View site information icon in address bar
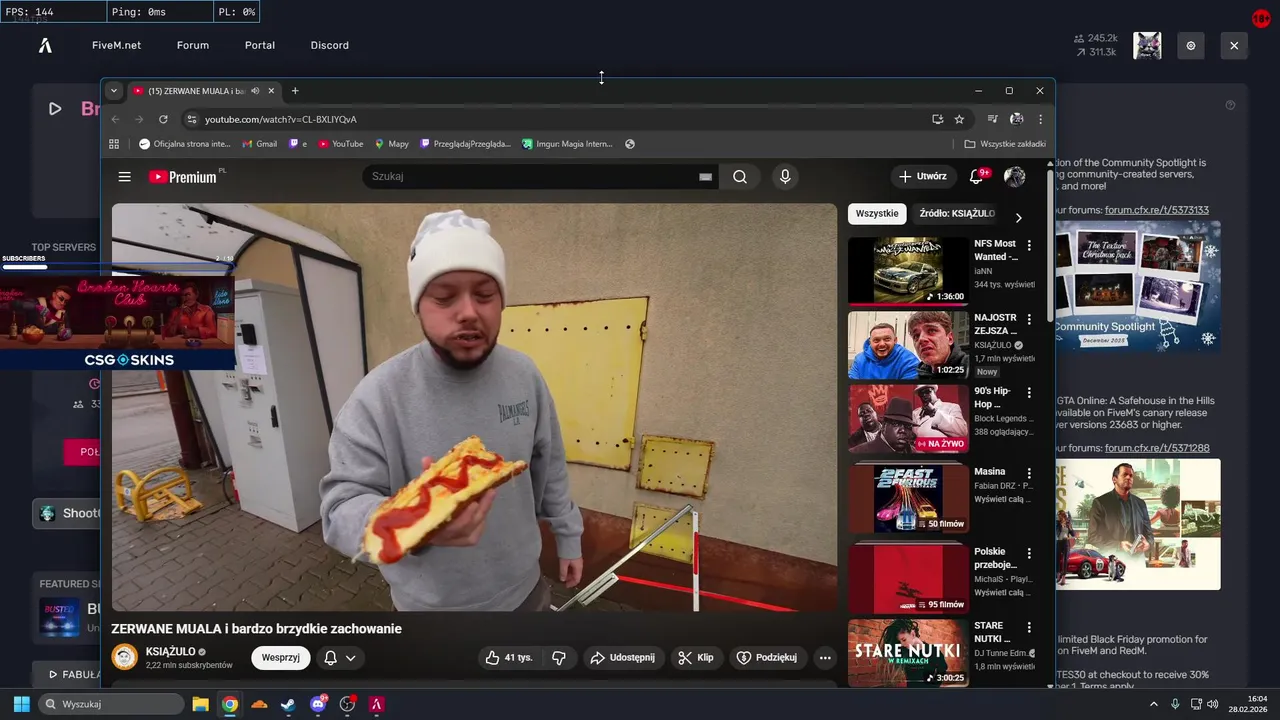This screenshot has width=1280, height=720. [192, 119]
